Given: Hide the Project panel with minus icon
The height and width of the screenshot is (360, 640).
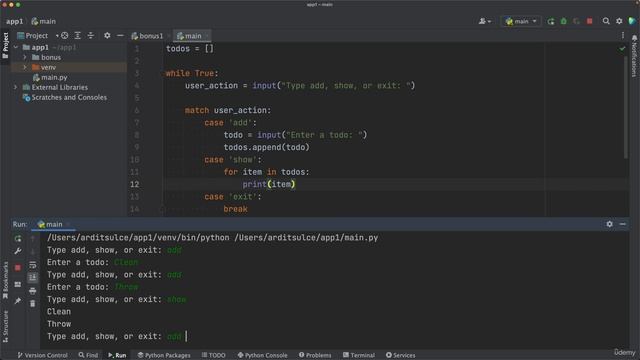Looking at the screenshot, I should [120, 36].
